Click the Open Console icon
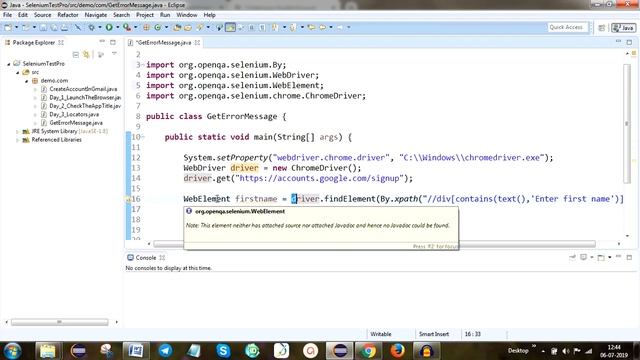The width and height of the screenshot is (640, 360). tap(601, 258)
